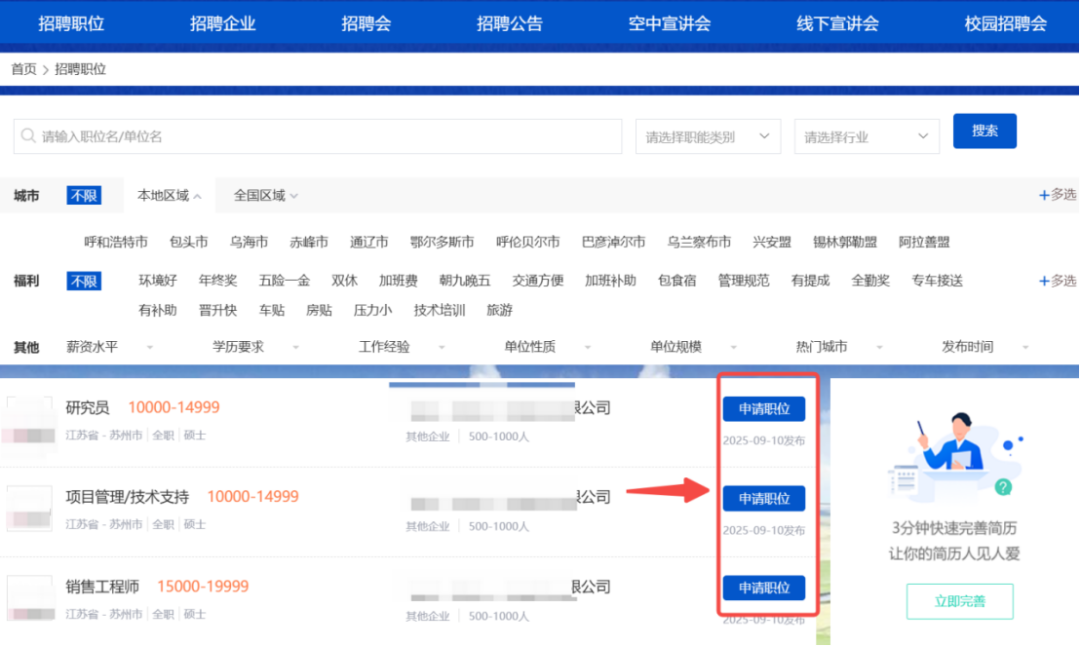Open the 发布时间 publish-date dropdown
This screenshot has height=646, width=1080.
point(968,346)
